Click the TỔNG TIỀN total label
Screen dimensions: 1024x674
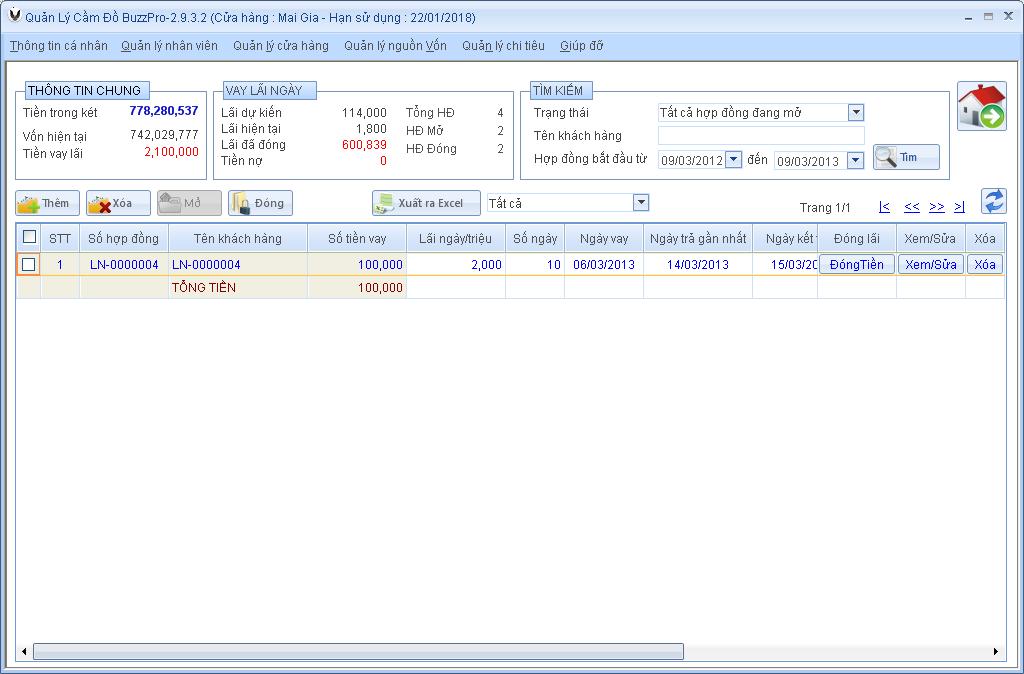pos(204,287)
